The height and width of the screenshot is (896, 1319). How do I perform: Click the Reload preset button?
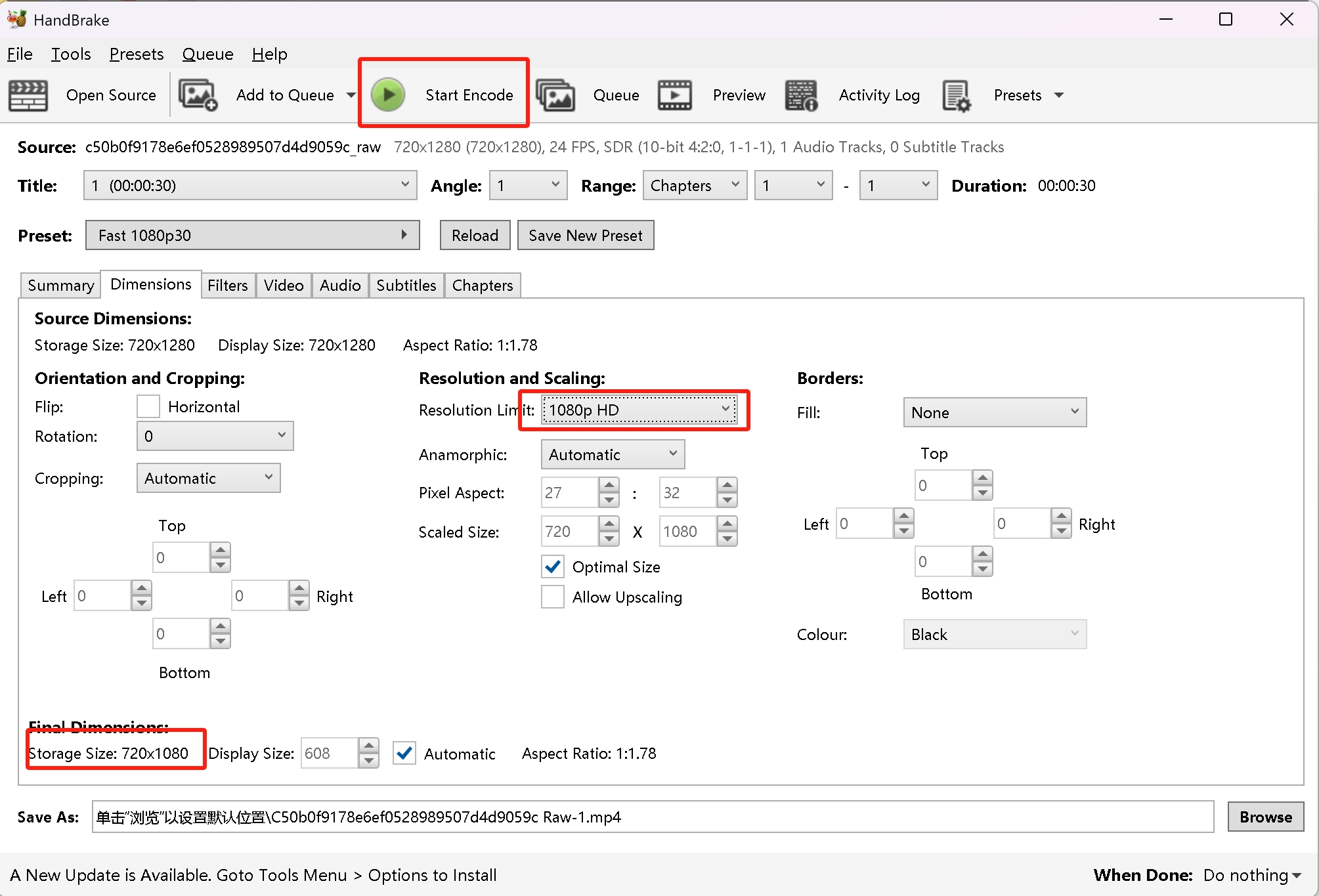tap(475, 236)
